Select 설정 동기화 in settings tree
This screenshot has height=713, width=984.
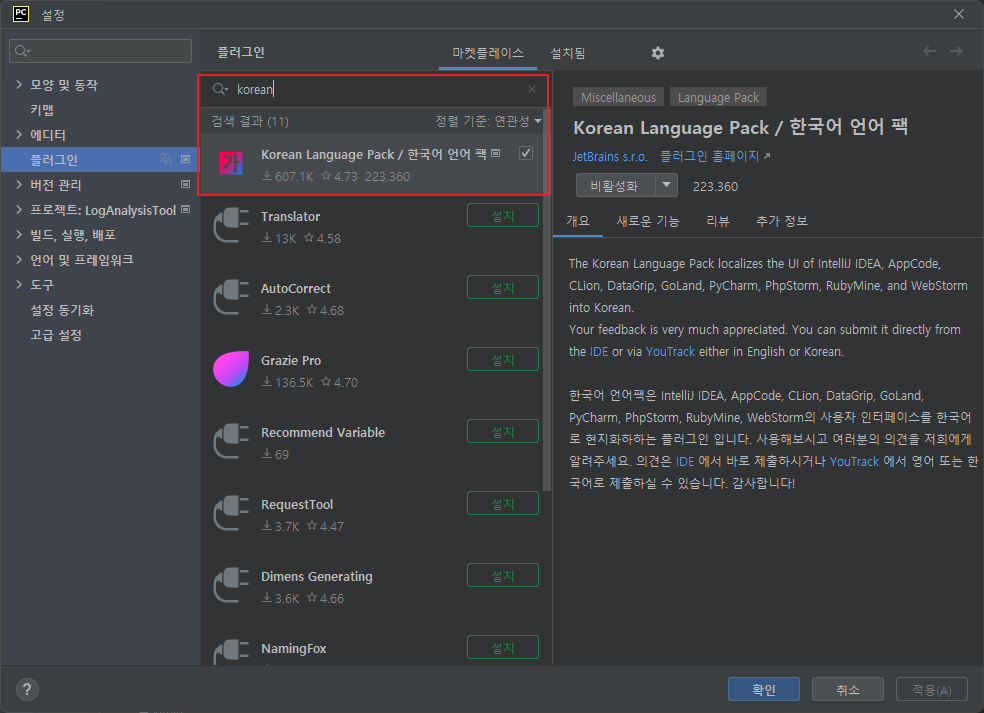pyautogui.click(x=62, y=310)
